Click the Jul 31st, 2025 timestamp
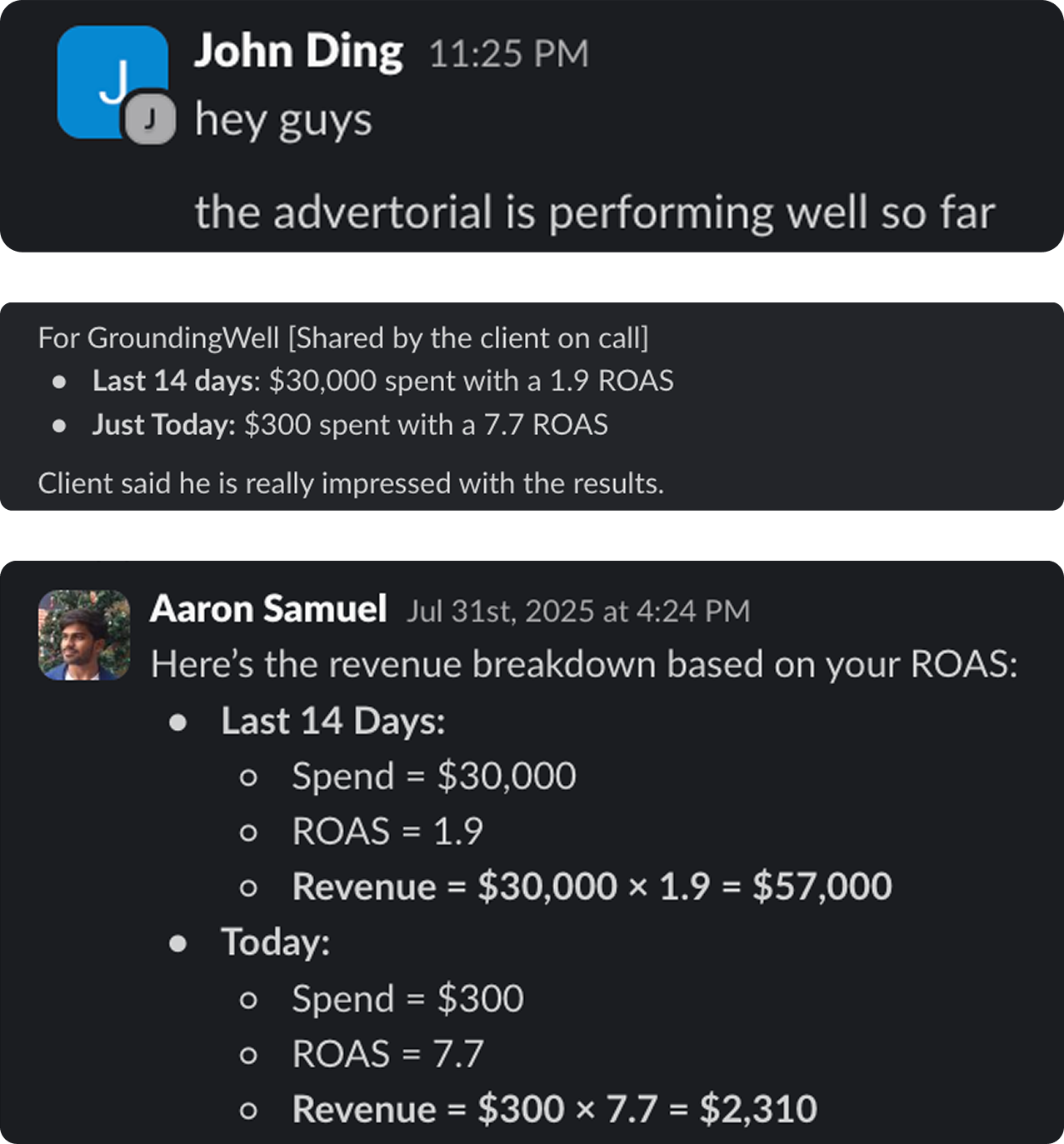Screen dimensions: 1064x1144 578,612
